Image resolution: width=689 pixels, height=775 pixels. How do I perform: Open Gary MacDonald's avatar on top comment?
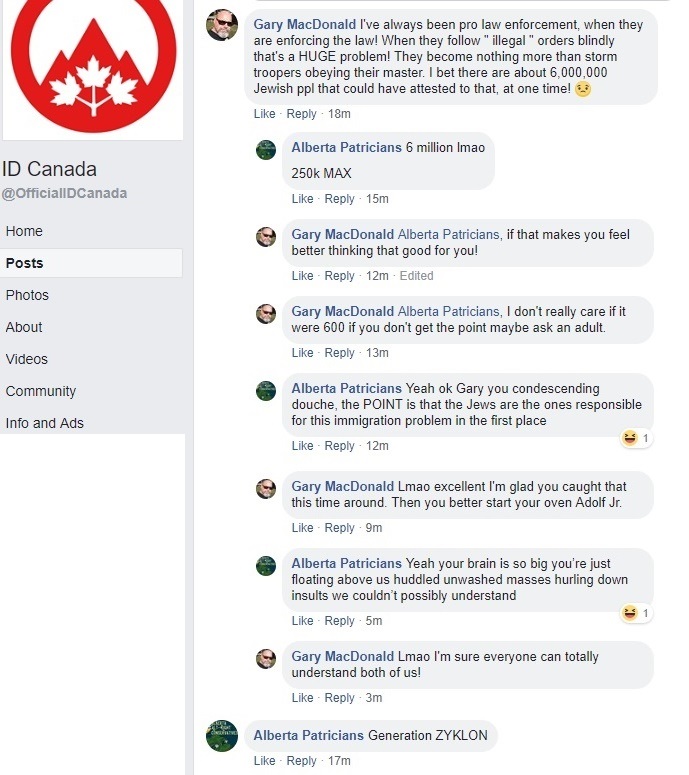pyautogui.click(x=222, y=25)
